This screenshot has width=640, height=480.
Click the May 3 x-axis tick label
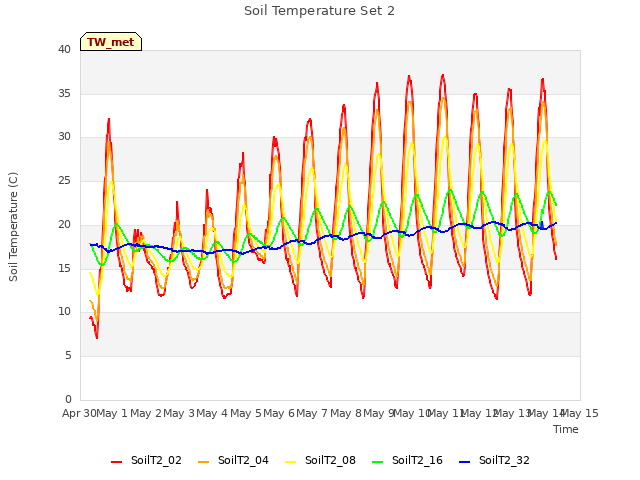coord(179,413)
